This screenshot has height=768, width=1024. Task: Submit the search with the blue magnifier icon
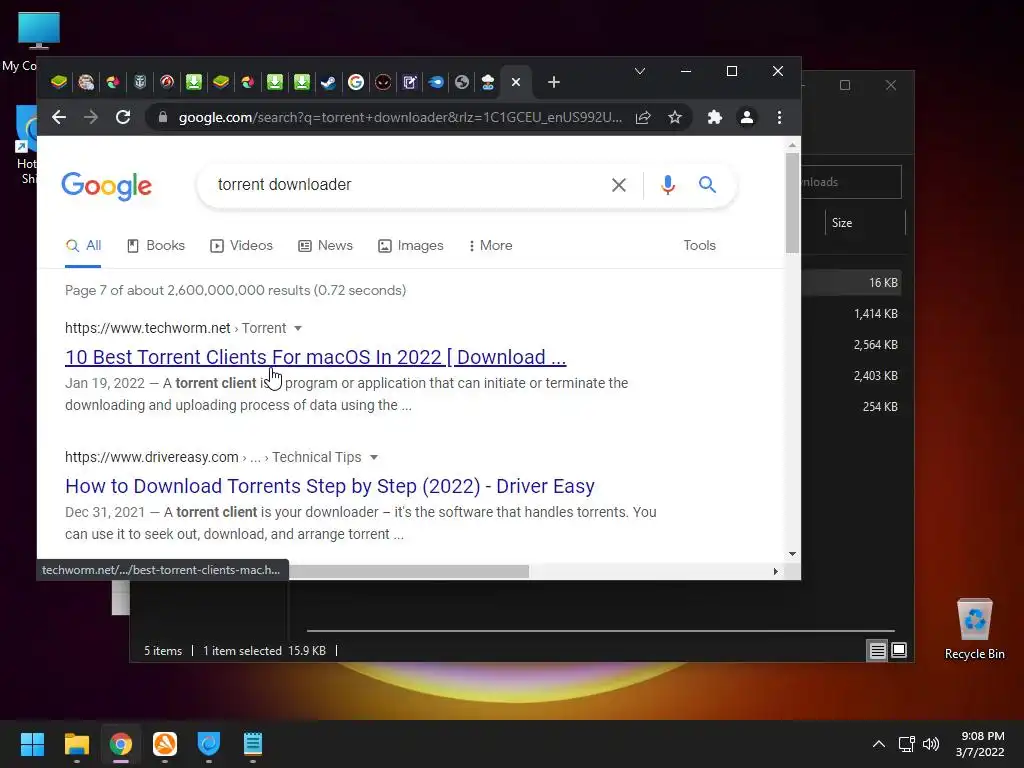(x=707, y=185)
